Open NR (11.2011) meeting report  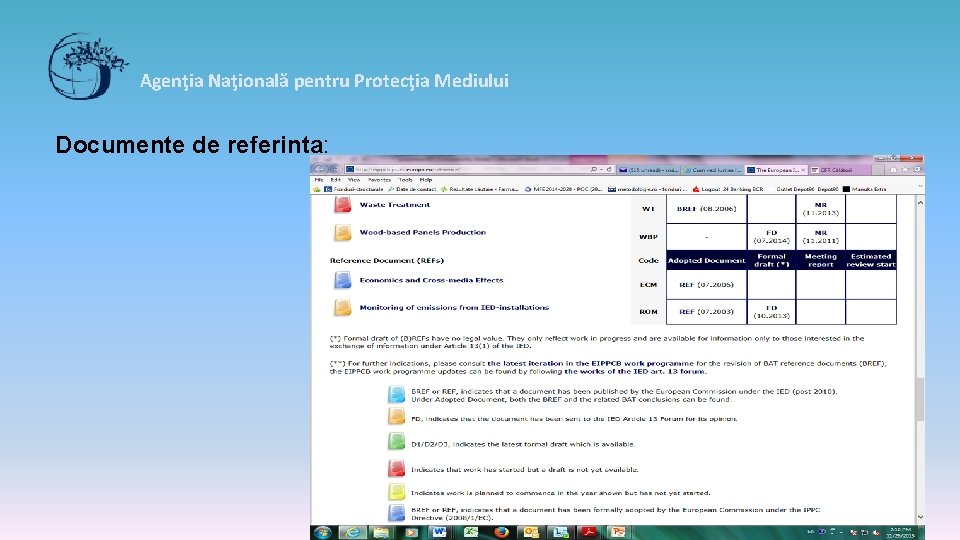pos(820,237)
